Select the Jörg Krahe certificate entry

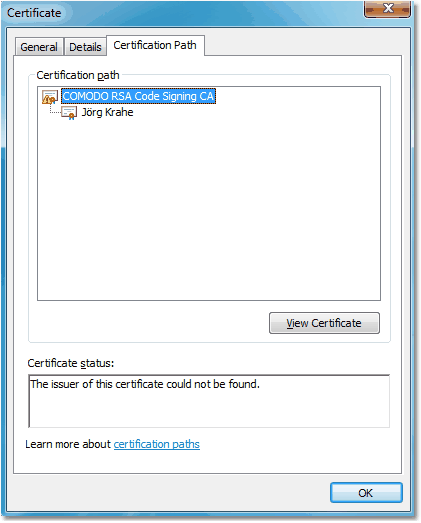[107, 112]
